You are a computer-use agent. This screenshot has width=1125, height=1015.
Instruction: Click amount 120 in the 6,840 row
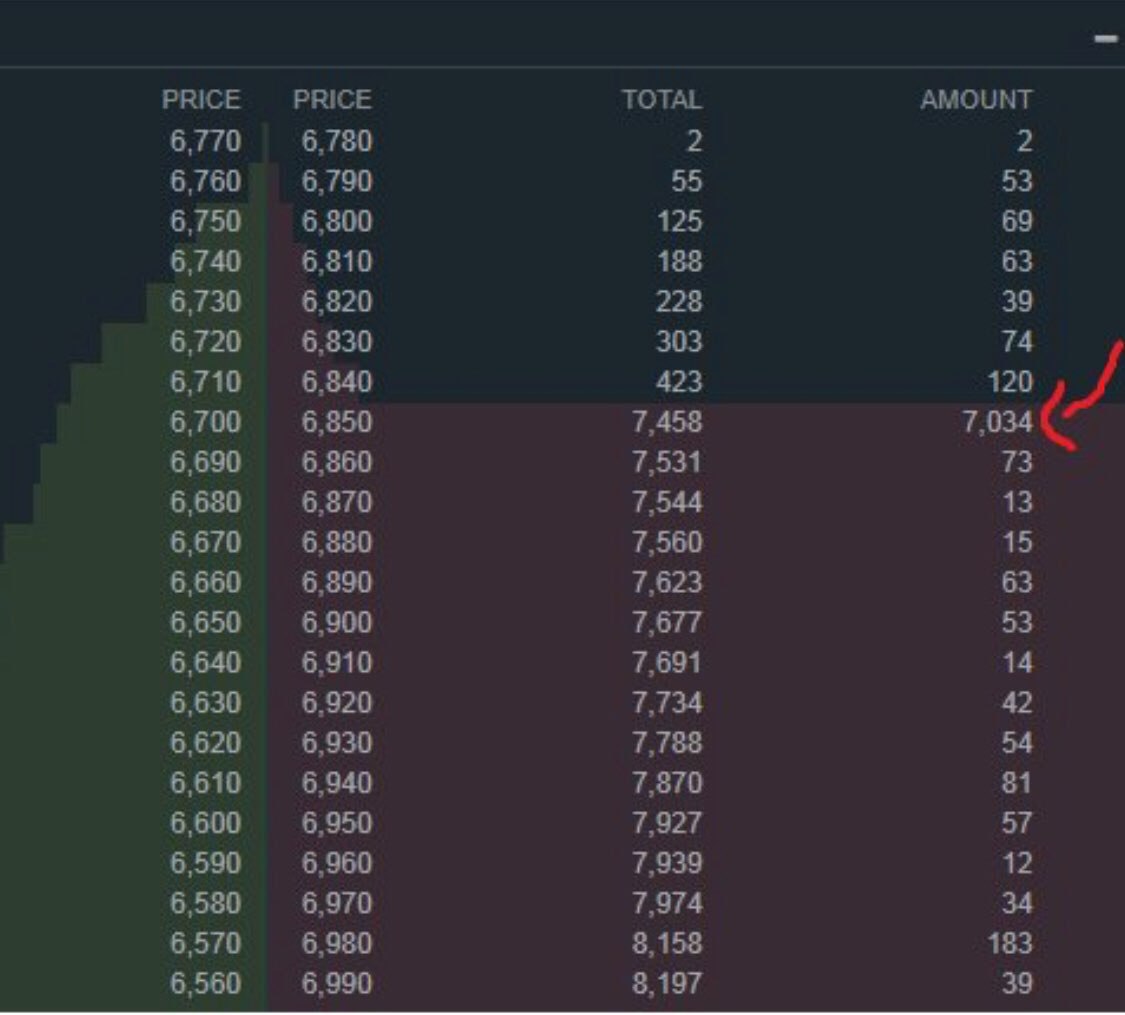pos(1010,382)
